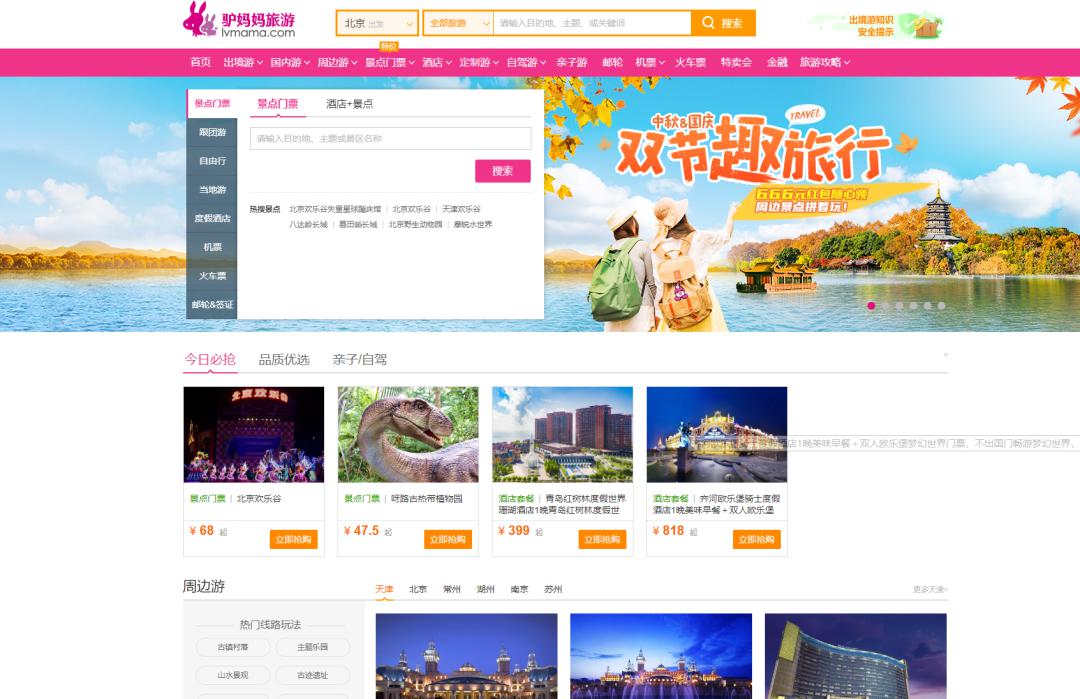The image size is (1080, 699).
Task: Click the small arrow right of 今日必抢 tabs
Action: click(945, 355)
